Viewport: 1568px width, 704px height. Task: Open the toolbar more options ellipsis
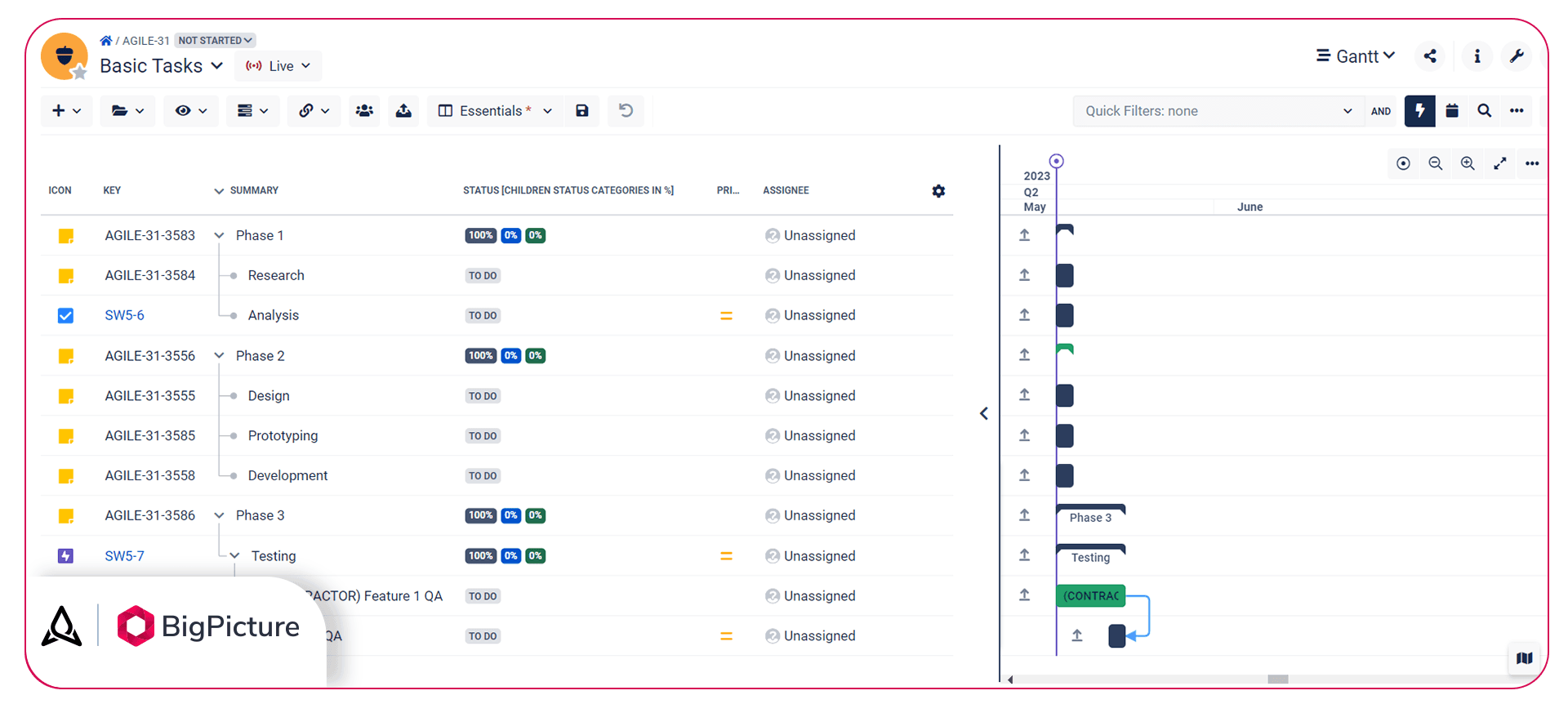point(1517,111)
